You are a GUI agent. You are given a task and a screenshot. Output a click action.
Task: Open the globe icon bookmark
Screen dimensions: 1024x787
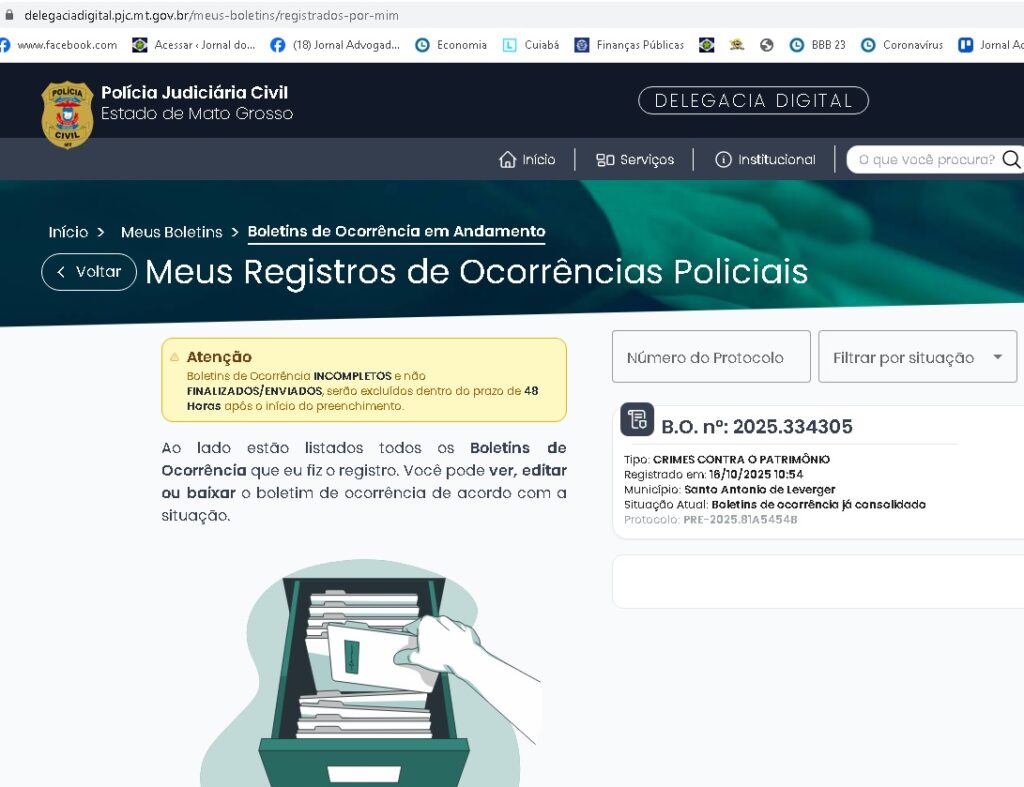(x=767, y=45)
